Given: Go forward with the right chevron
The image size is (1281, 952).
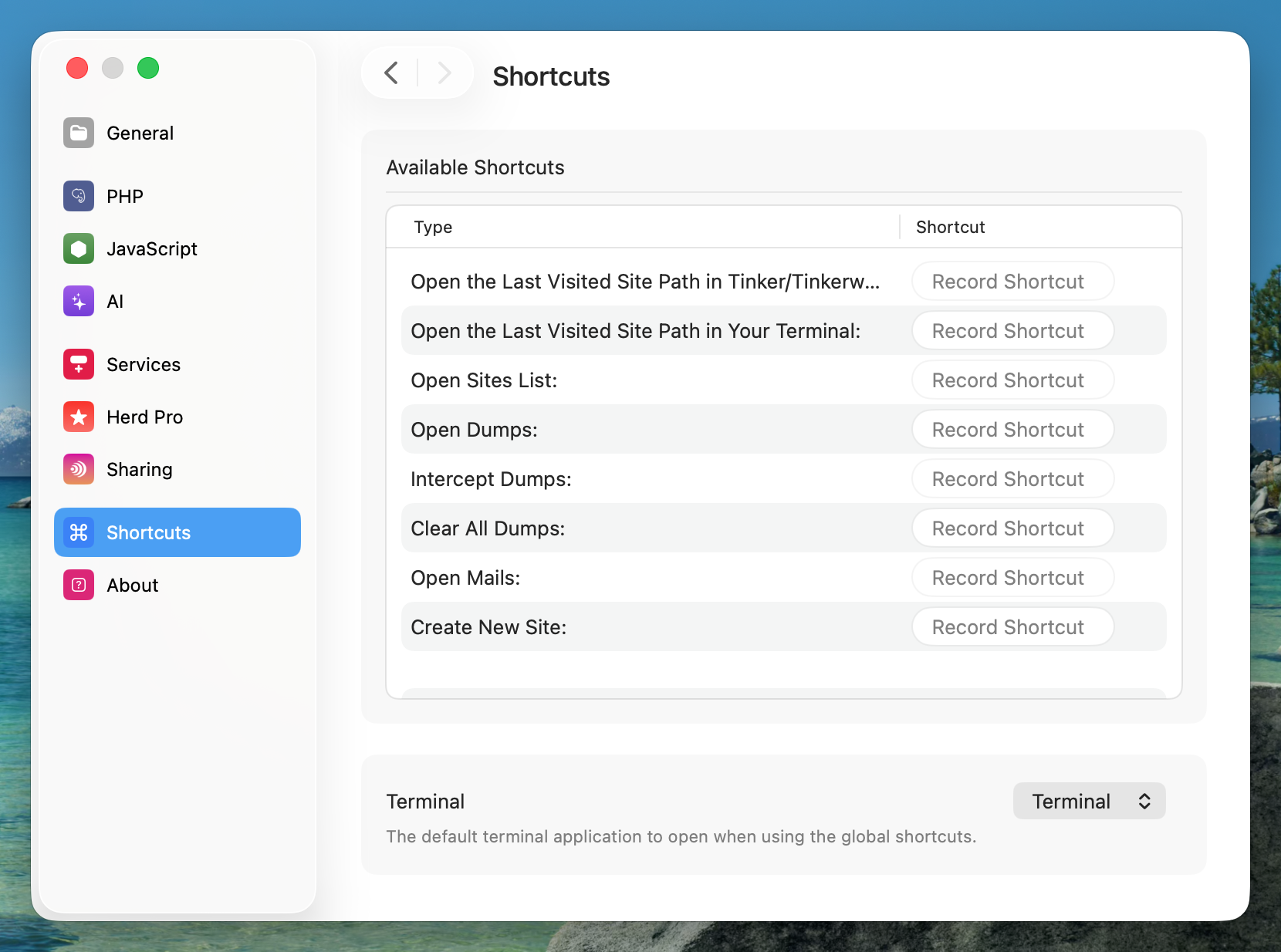Looking at the screenshot, I should 444,73.
